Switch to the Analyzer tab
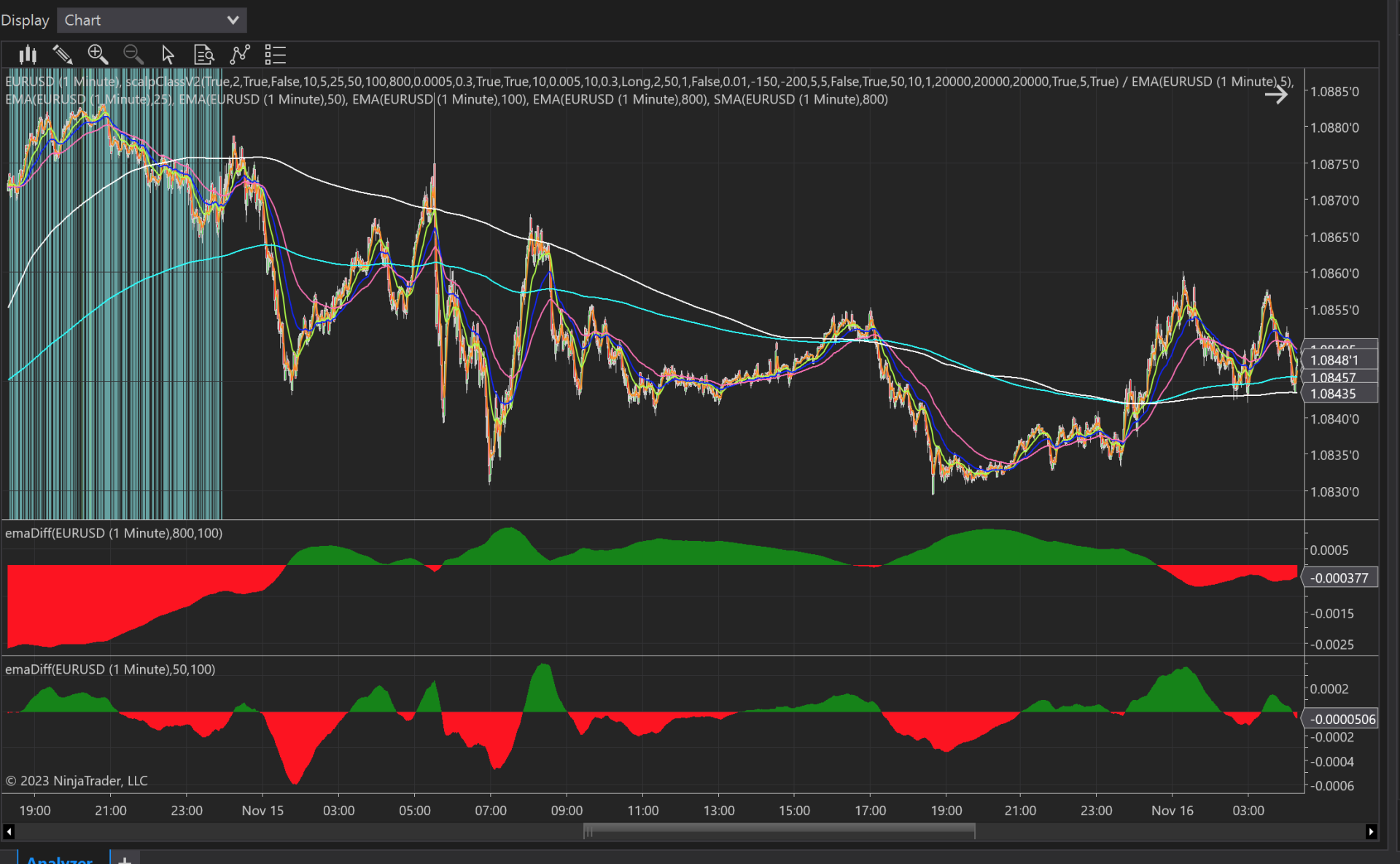 point(60,859)
